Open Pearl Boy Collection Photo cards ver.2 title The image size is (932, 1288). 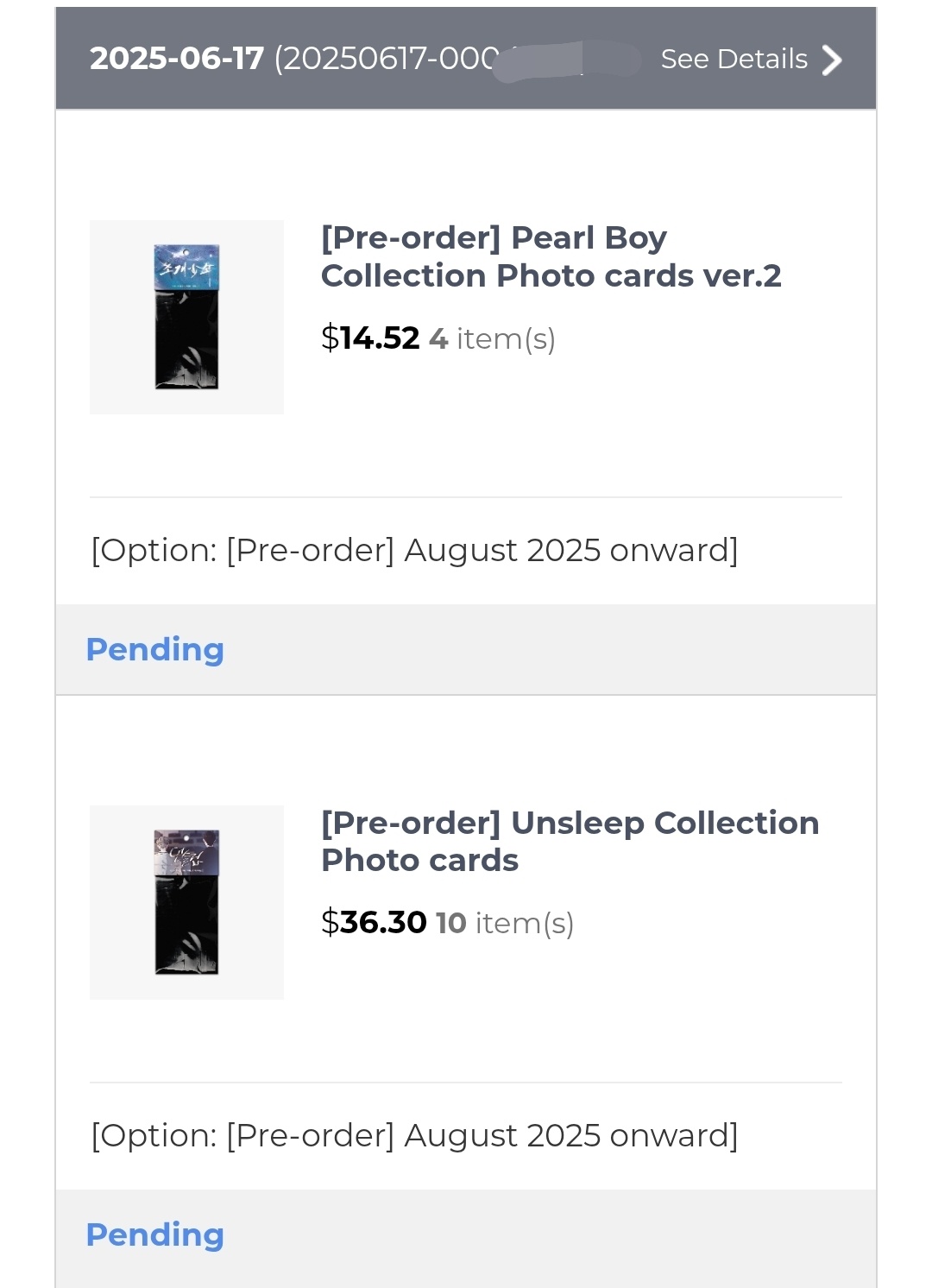(x=551, y=256)
